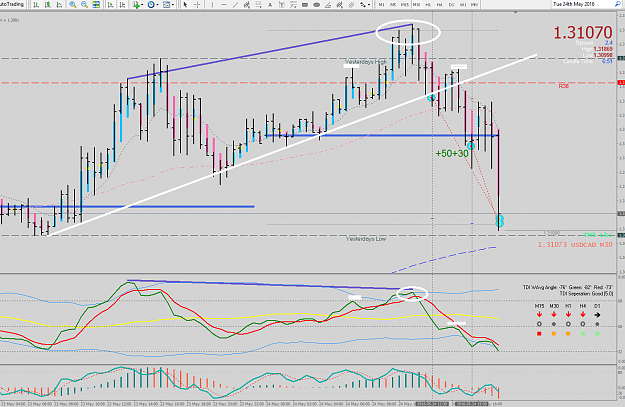Click the TDI Separation Good text

(586, 293)
